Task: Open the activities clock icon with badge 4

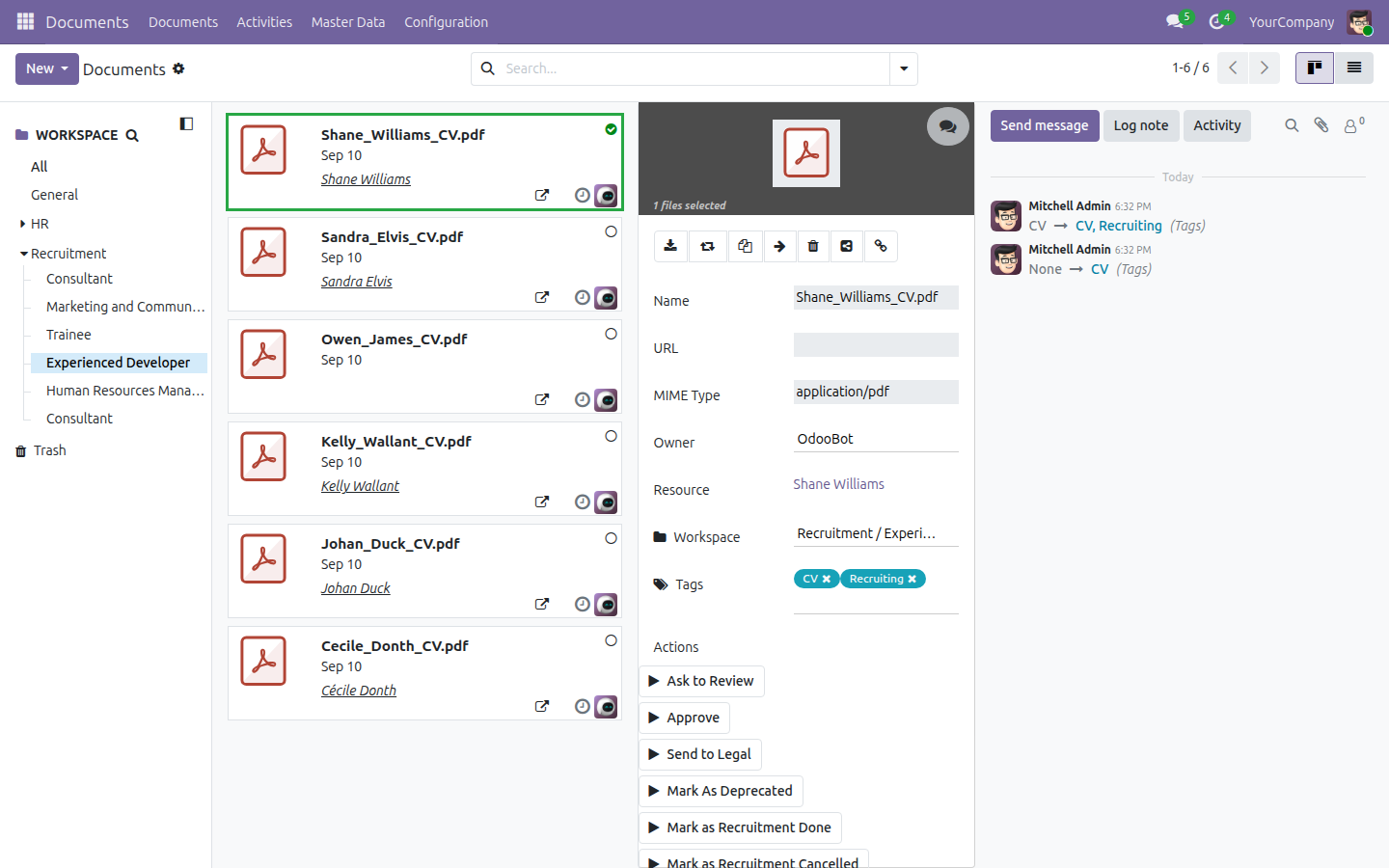Action: (1217, 21)
